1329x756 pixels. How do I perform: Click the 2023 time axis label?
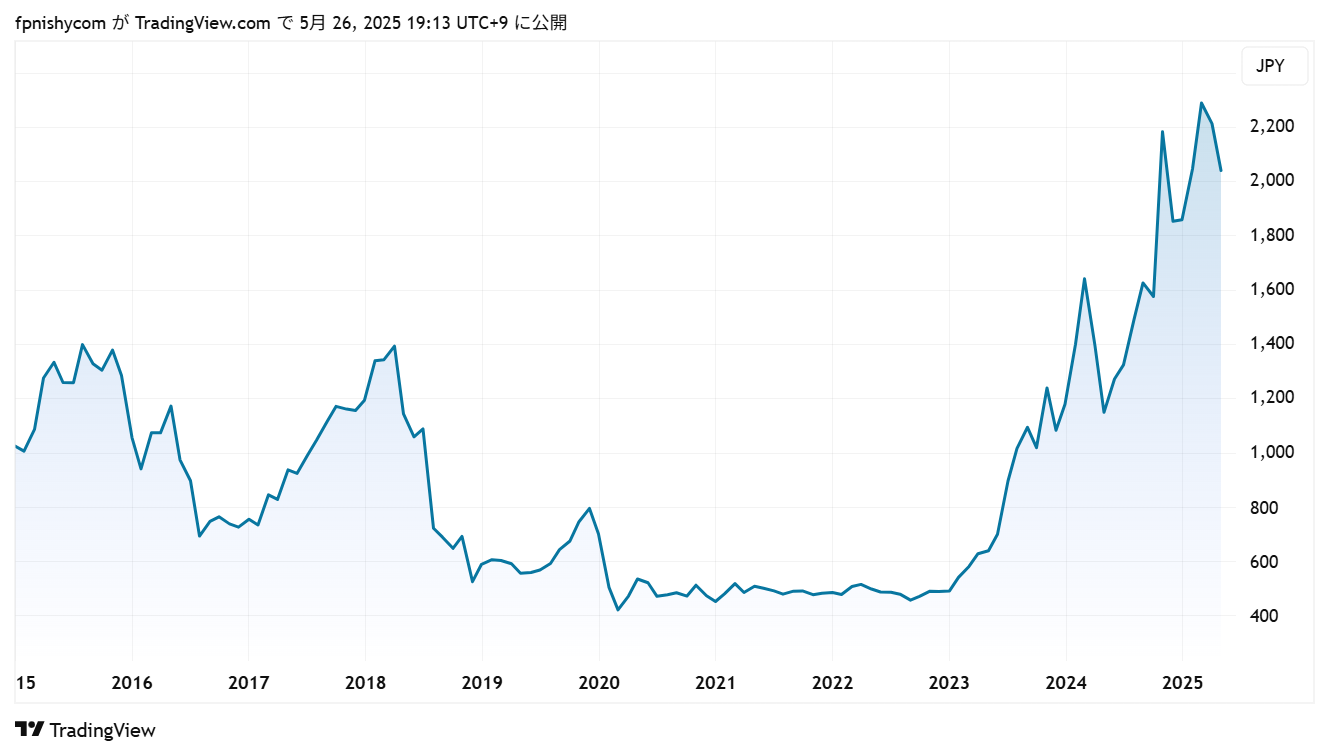pos(949,683)
